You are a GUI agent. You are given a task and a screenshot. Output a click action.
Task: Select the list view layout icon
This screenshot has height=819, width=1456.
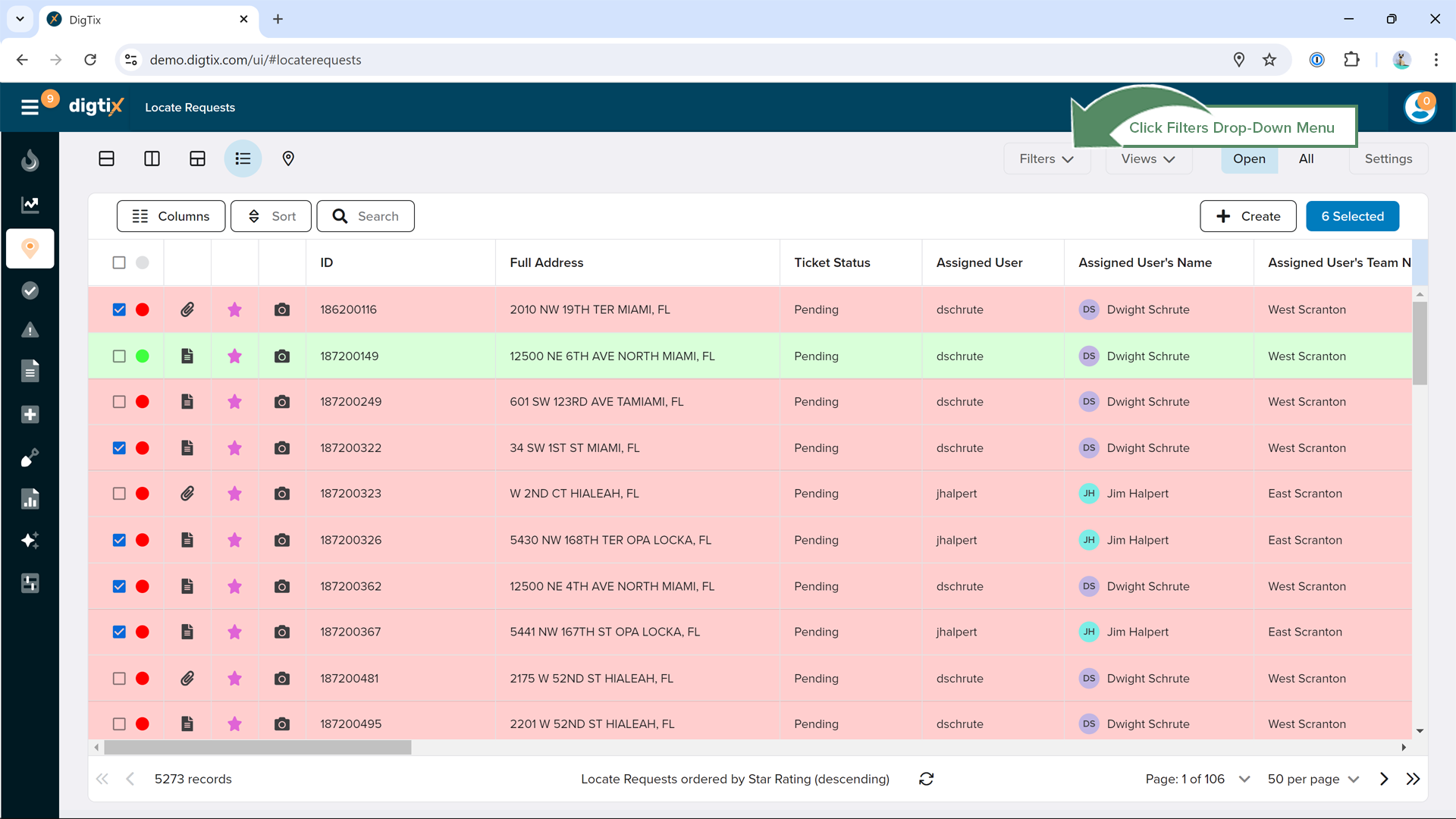tap(243, 158)
